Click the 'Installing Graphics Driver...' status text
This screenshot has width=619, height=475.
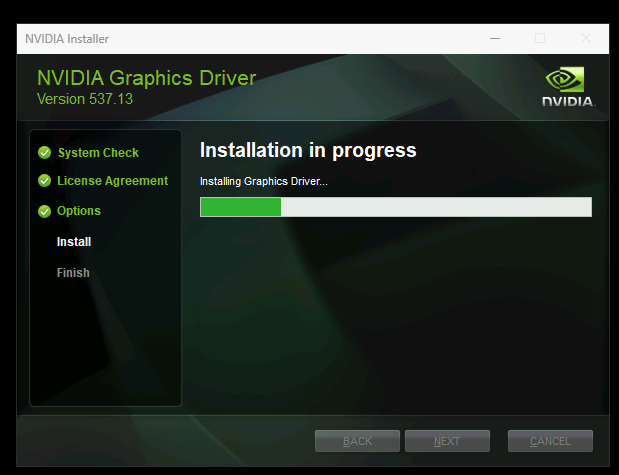pos(264,181)
